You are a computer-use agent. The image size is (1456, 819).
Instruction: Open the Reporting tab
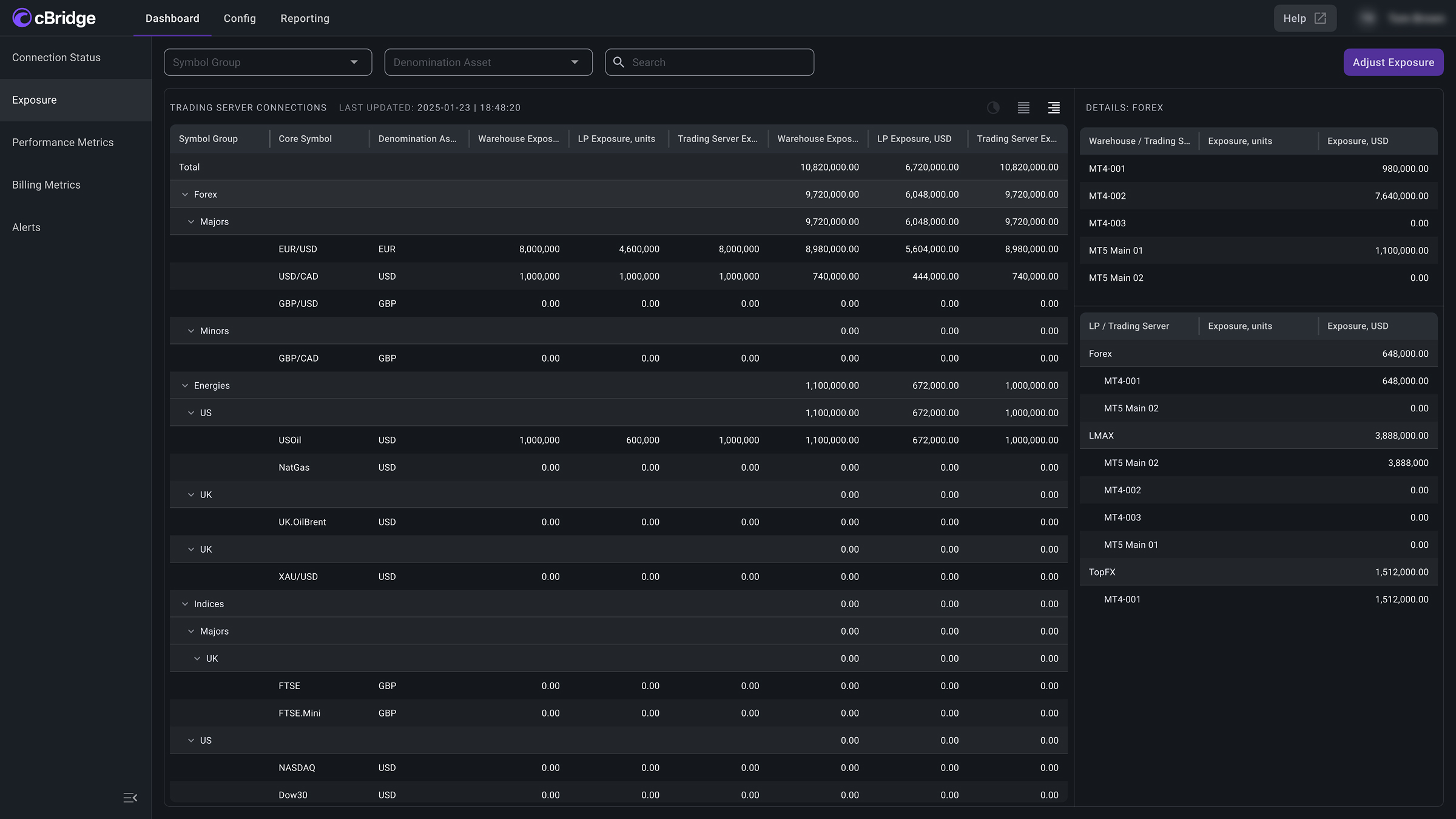click(305, 18)
